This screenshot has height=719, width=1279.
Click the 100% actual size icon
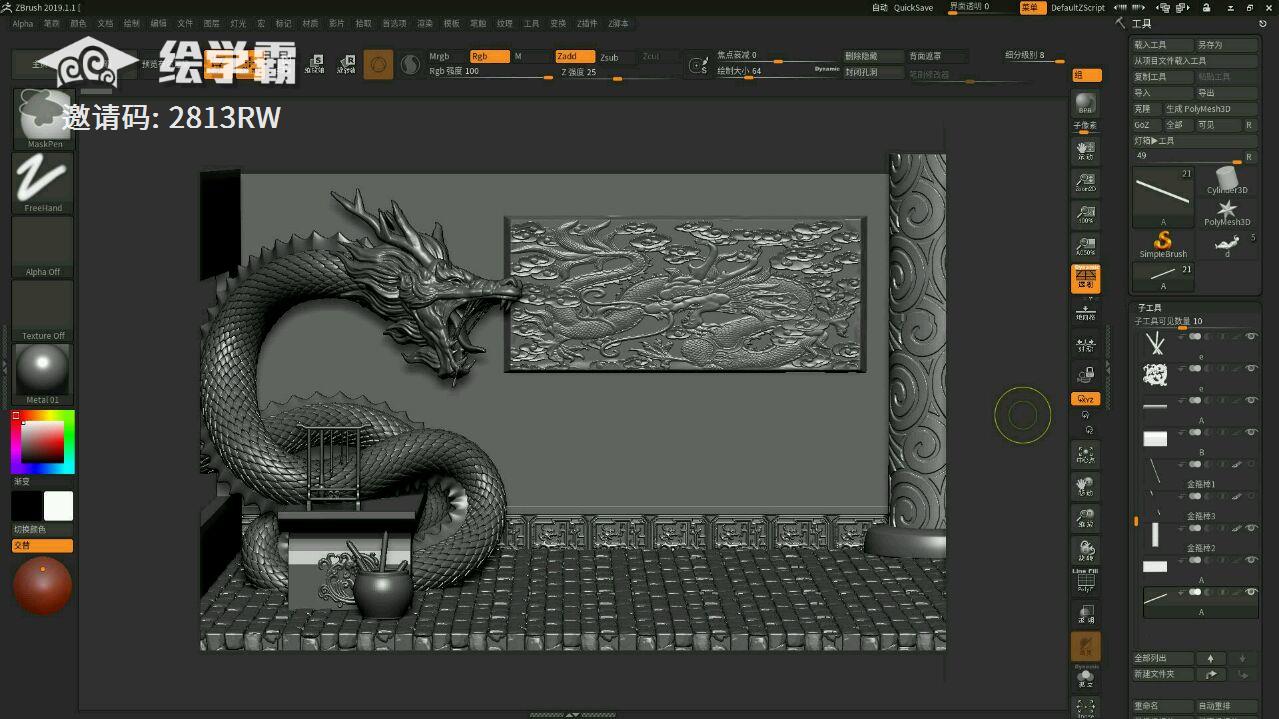1085,213
